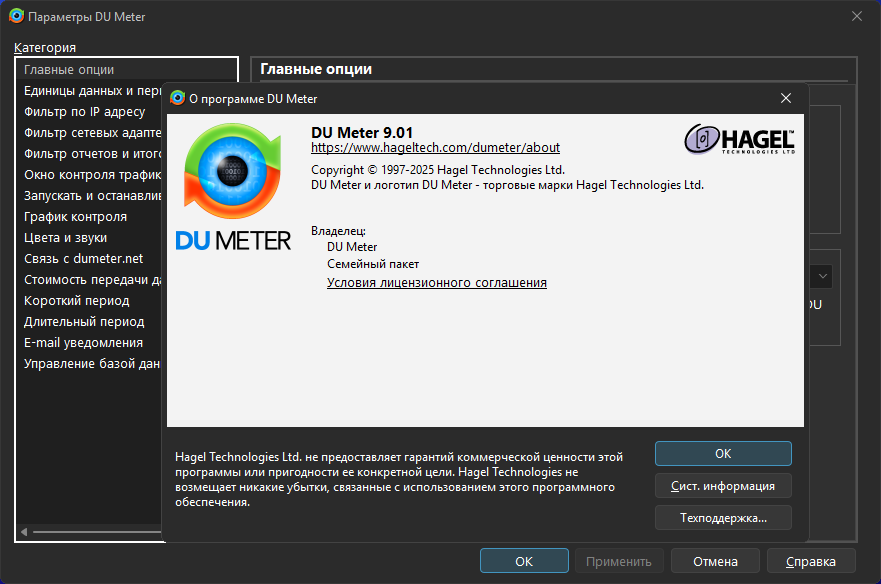
Task: Select 'Главные опции' category
Action: click(70, 70)
